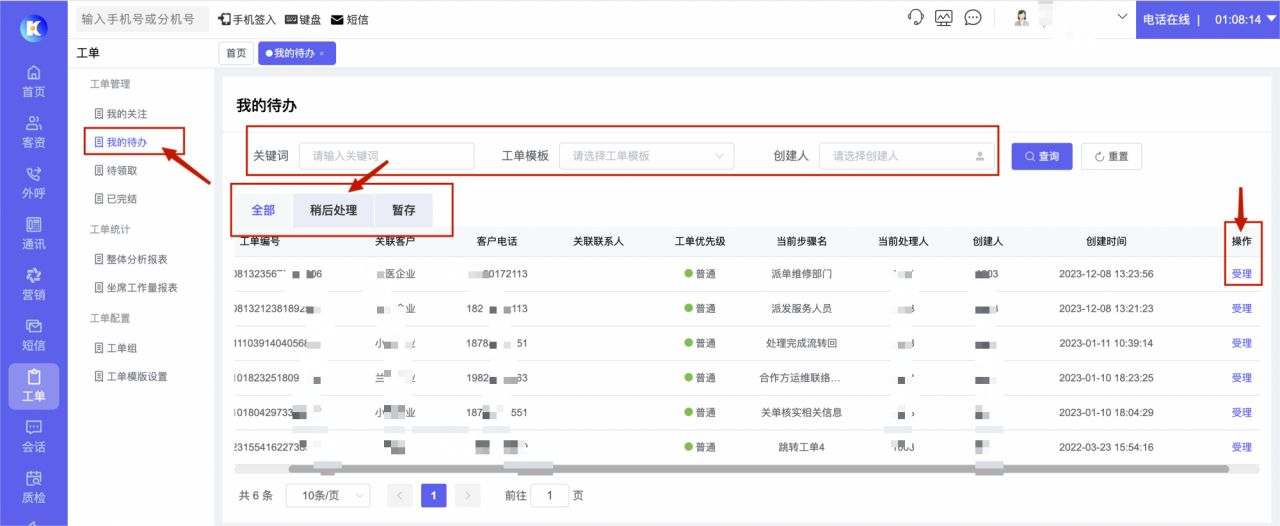Click 受理 for 跳转工单4 row
1280x526 pixels.
(1241, 447)
